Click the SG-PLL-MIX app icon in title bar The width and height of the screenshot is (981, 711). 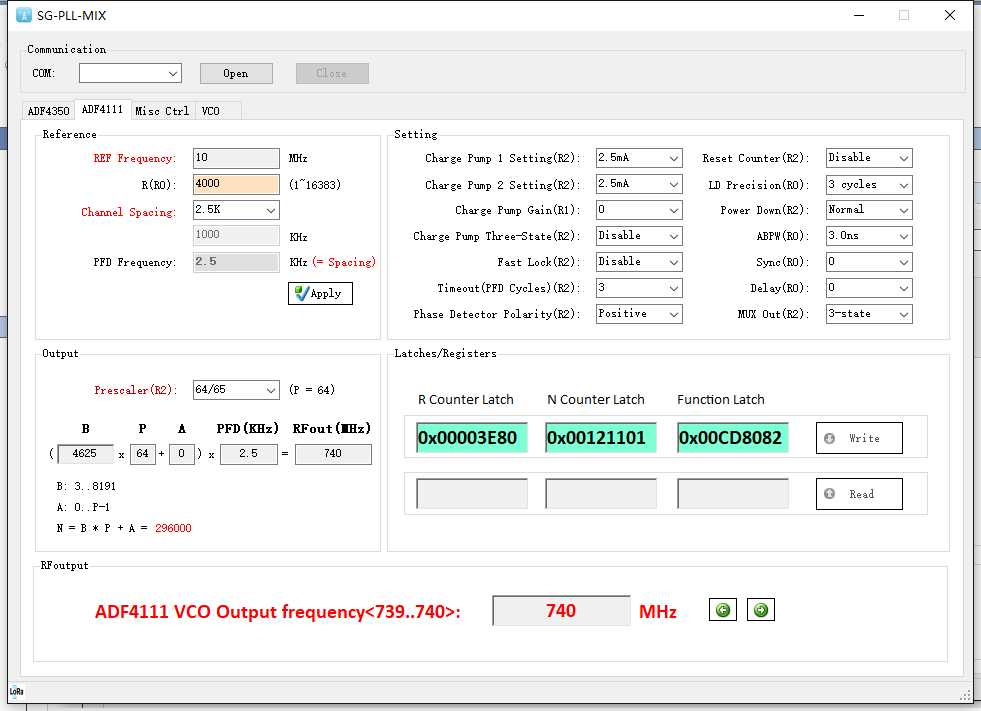pos(23,15)
